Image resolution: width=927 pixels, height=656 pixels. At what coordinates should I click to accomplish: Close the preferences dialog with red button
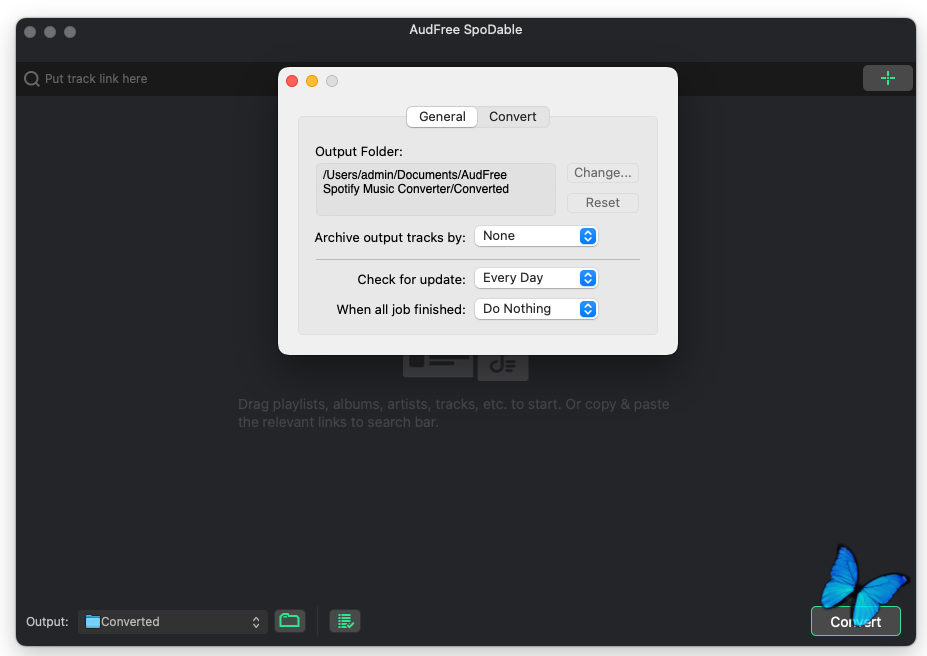(x=292, y=81)
